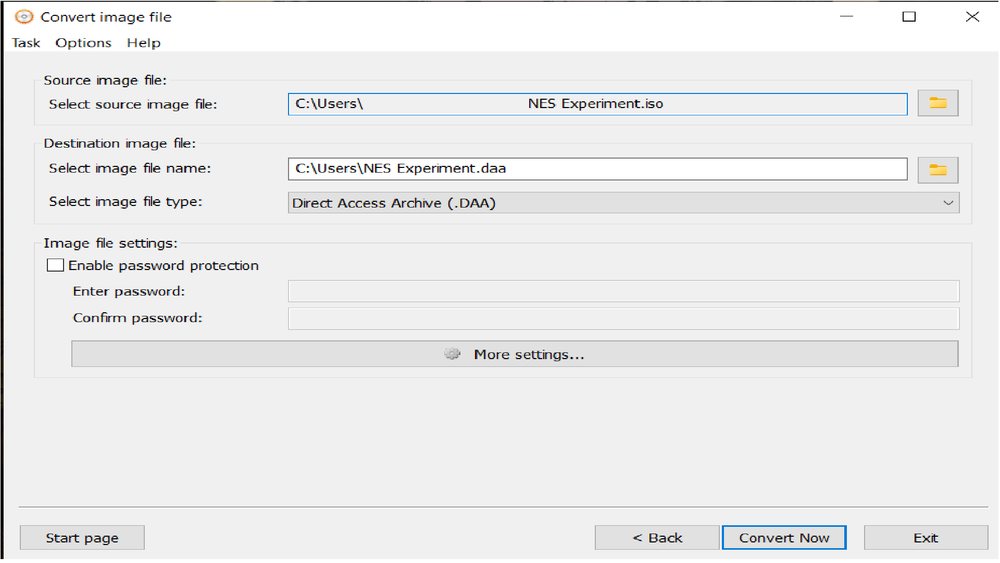Image resolution: width=1000 pixels, height=563 pixels.
Task: Maximize the Convert image file window
Action: [x=909, y=17]
